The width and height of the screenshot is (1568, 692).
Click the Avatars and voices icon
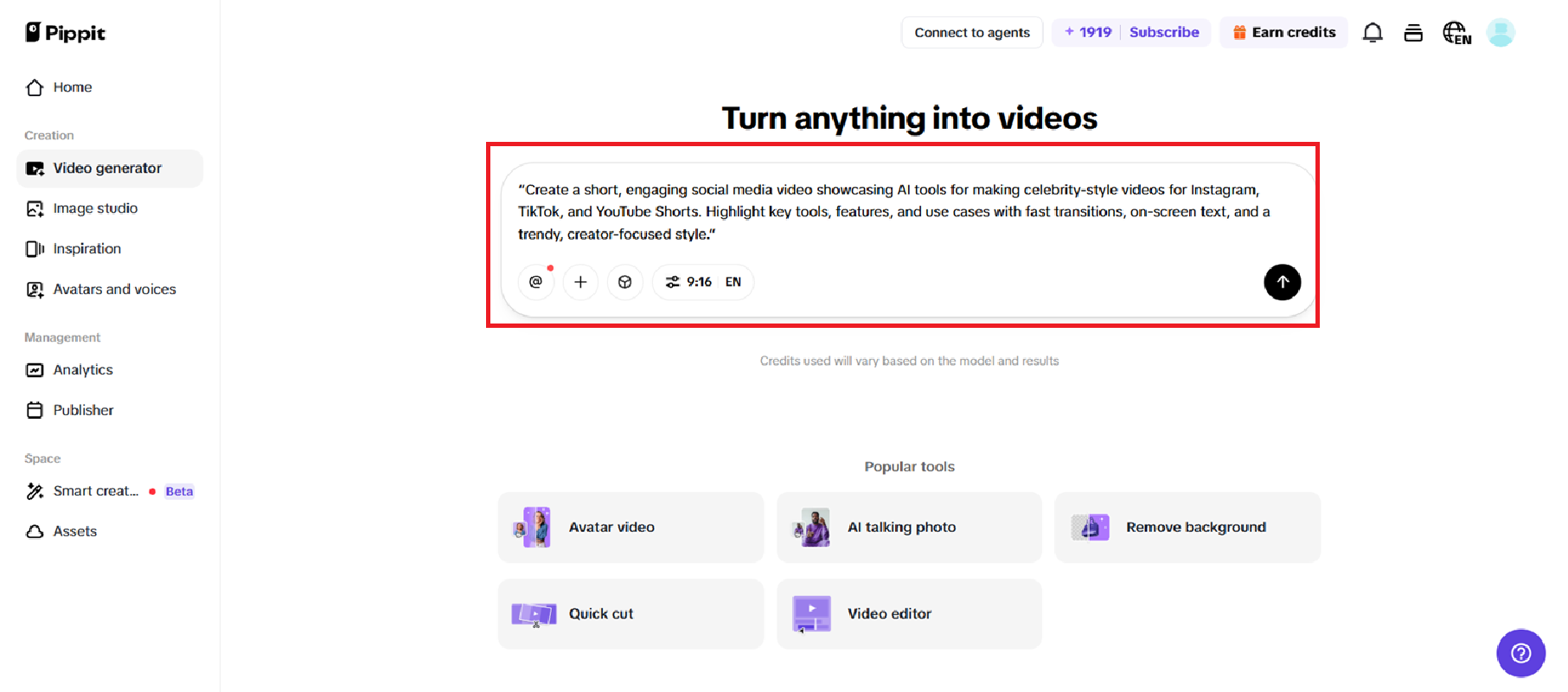coord(35,290)
